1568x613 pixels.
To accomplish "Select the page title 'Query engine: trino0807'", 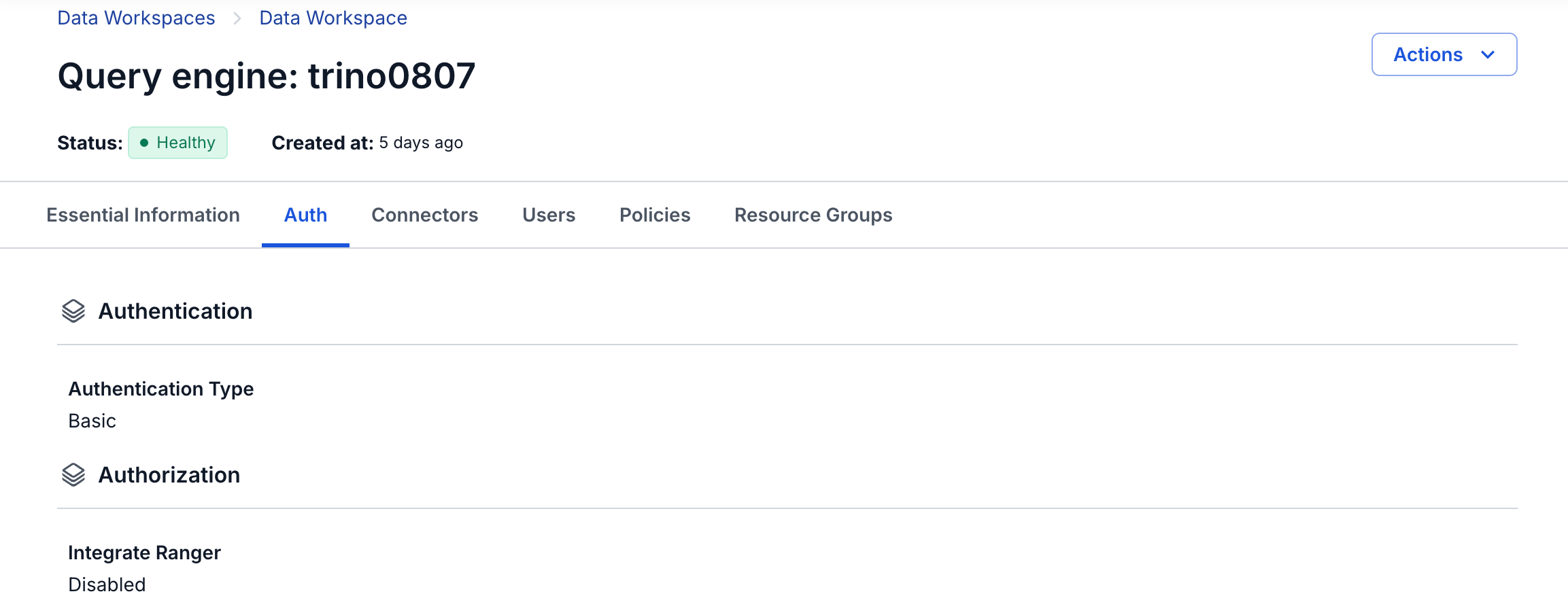I will [x=267, y=75].
